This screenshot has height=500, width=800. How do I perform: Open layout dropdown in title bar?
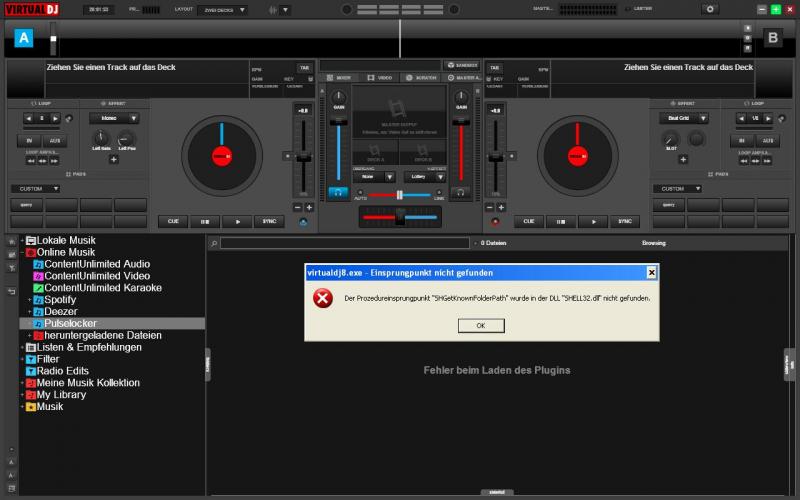[222, 10]
